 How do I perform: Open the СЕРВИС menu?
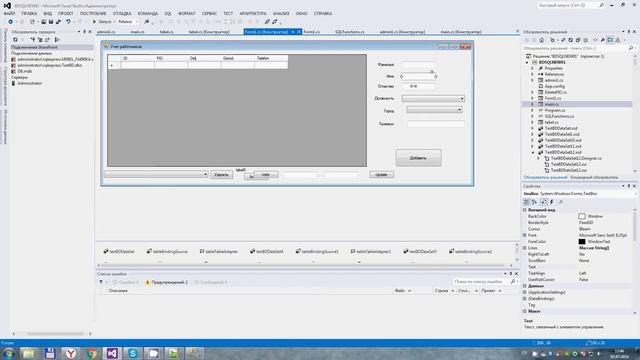(x=209, y=13)
